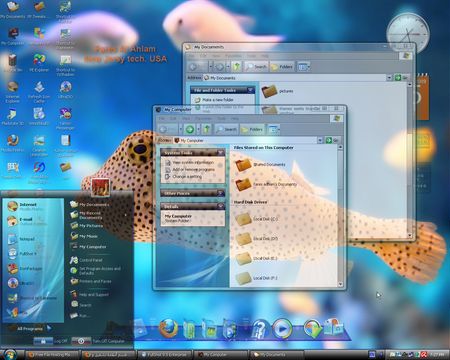
Task: Expand the Other Places panel
Action: [220, 193]
